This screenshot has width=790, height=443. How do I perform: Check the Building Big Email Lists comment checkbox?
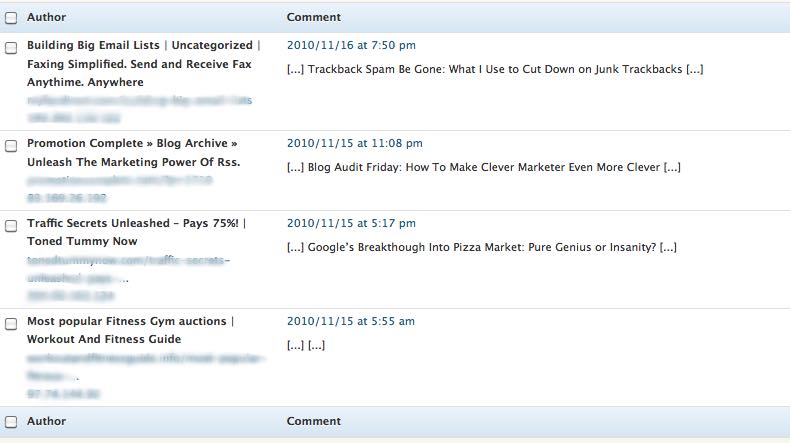pyautogui.click(x=11, y=48)
